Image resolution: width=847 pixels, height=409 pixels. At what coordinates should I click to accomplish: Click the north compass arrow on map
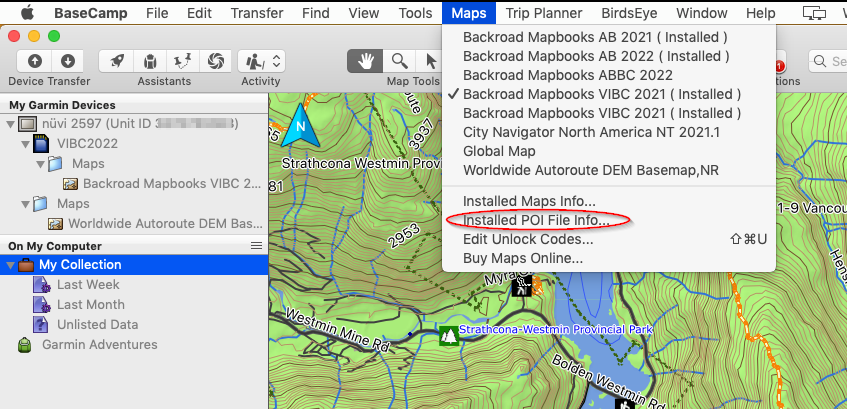click(x=300, y=126)
